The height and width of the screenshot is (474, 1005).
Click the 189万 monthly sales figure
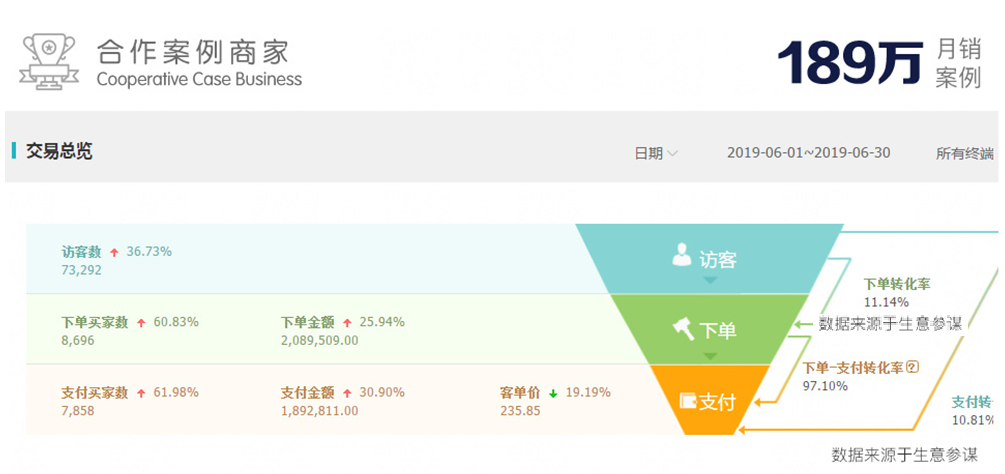click(x=850, y=62)
